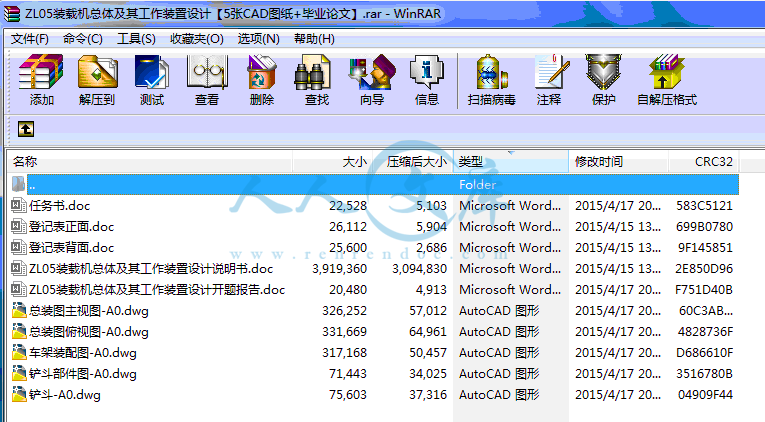Image resolution: width=765 pixels, height=422 pixels.
Task: Click the parent folder ".." icon
Action: 19,184
